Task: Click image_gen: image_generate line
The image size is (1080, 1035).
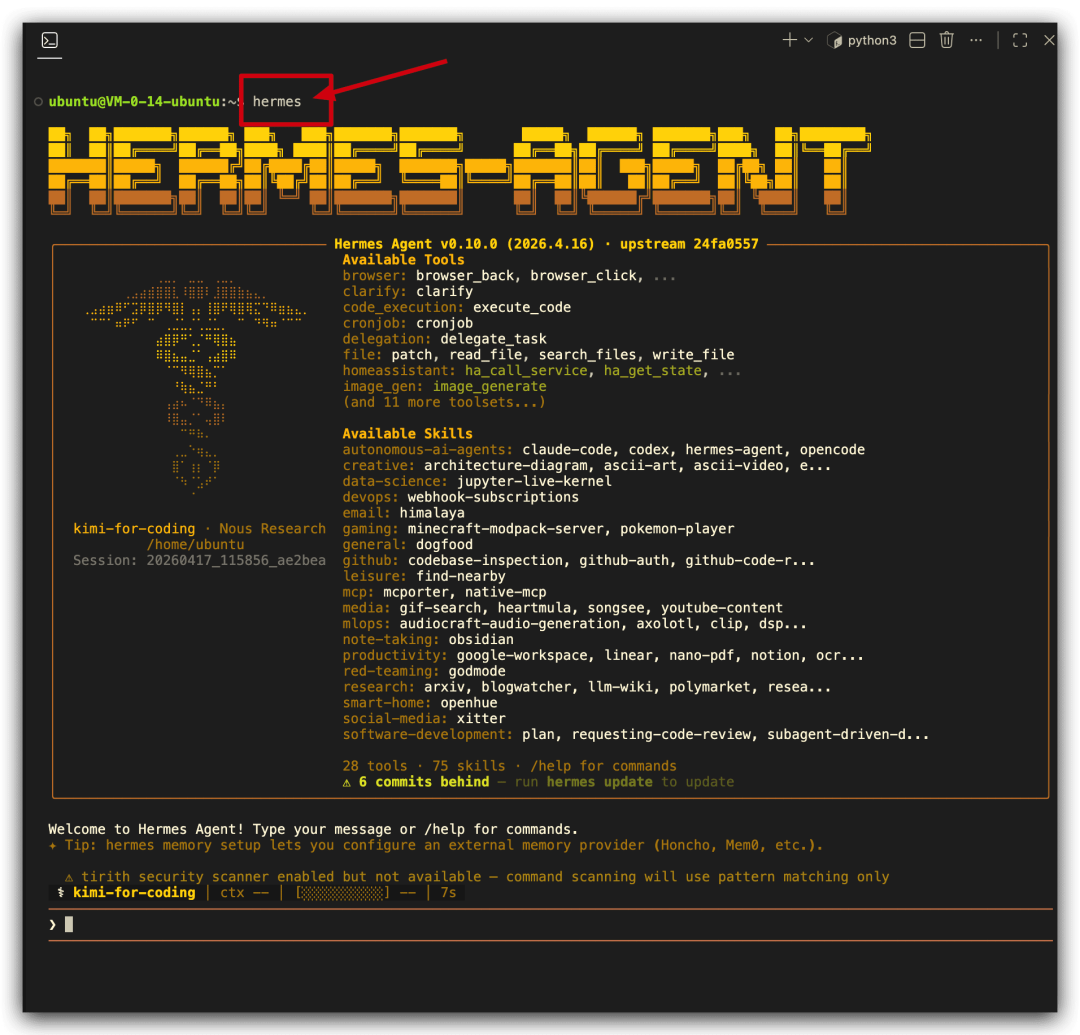Action: tap(444, 386)
